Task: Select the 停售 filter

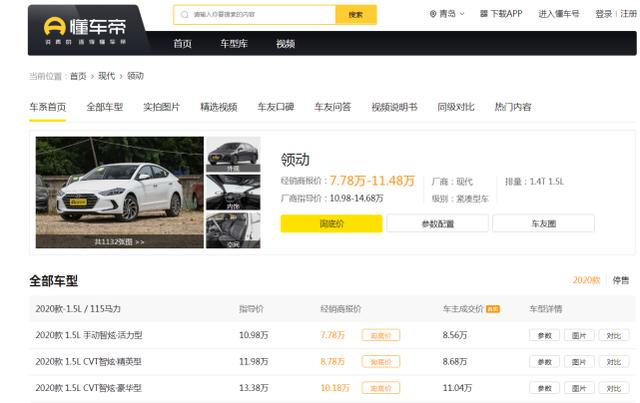Action: tap(621, 280)
